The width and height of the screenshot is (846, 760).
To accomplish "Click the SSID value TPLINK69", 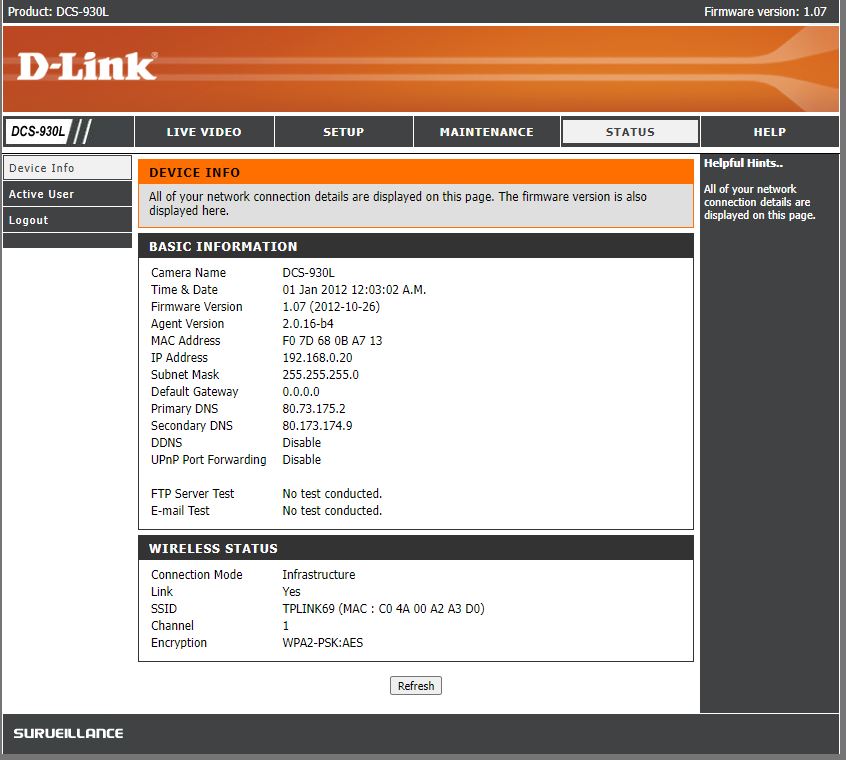I will pyautogui.click(x=309, y=608).
